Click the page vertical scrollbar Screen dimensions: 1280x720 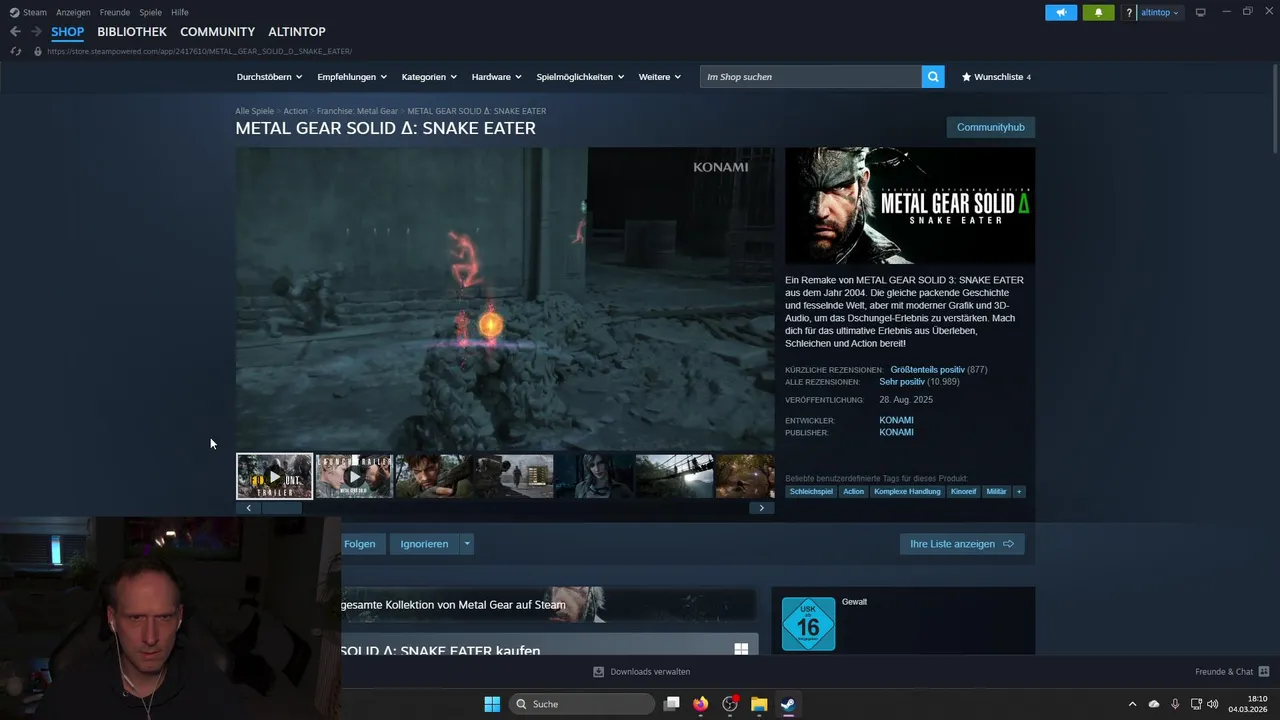tap(1275, 111)
